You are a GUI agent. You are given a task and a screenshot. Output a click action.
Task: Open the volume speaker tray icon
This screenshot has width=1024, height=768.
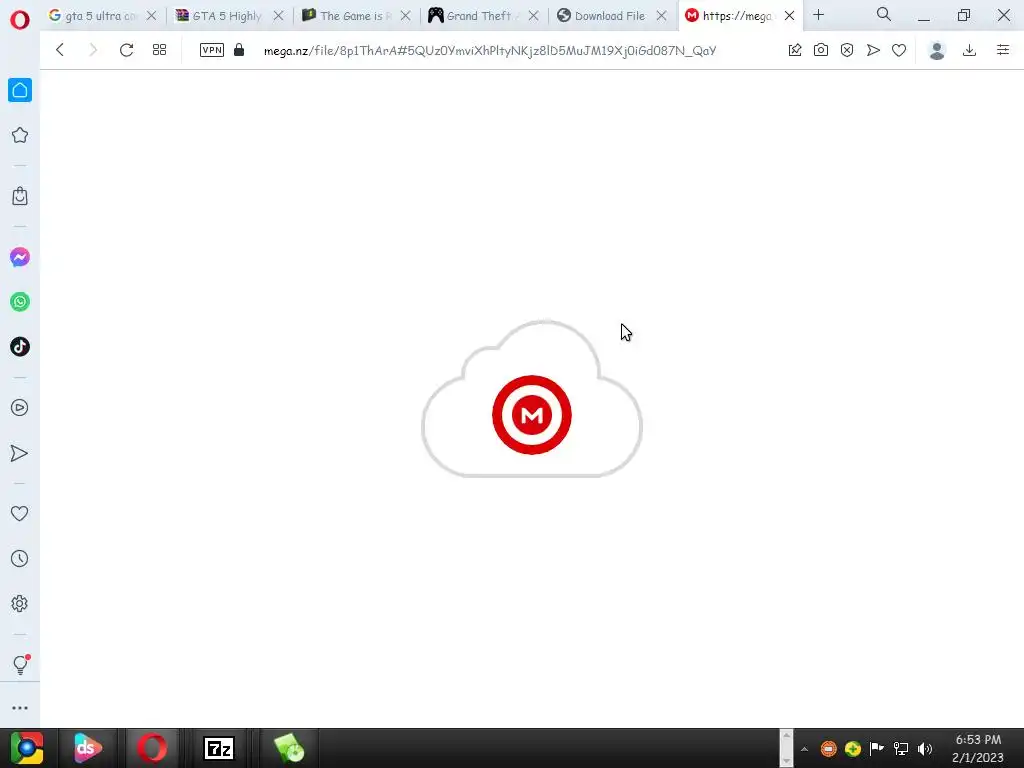[x=925, y=749]
